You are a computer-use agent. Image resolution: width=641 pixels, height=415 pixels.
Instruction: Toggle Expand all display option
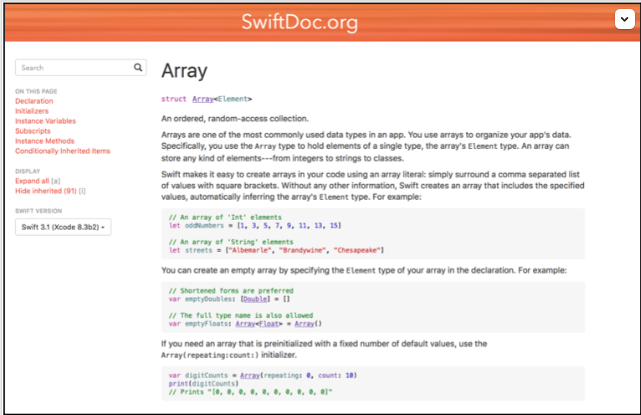tap(32, 181)
